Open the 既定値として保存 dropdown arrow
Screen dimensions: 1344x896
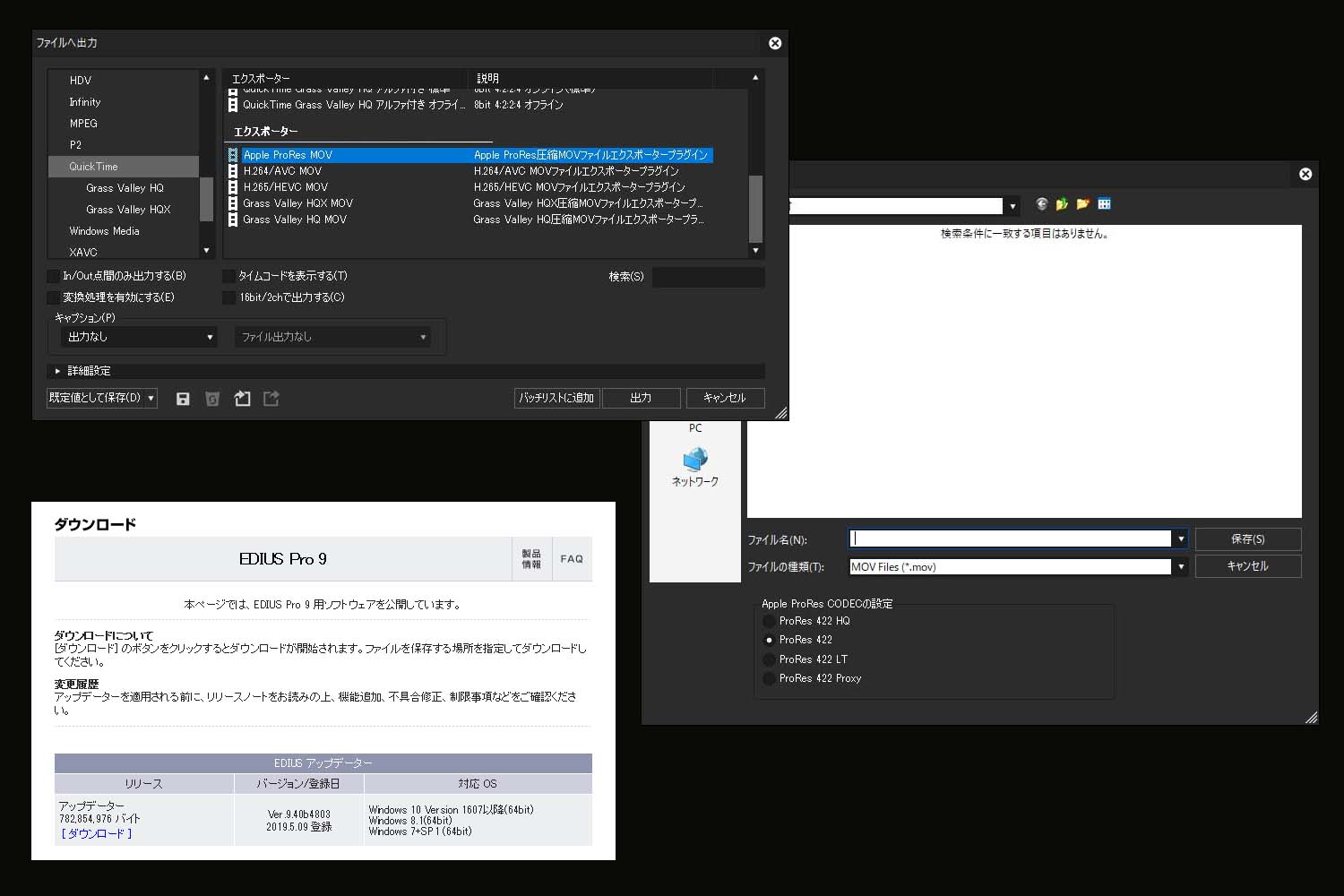point(152,398)
